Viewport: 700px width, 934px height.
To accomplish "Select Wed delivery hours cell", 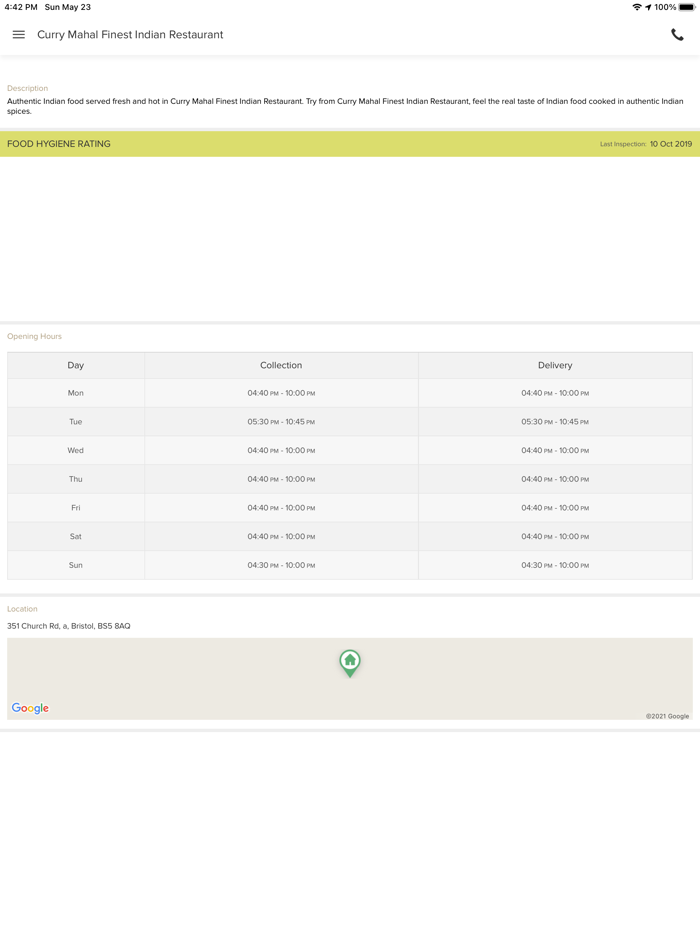I will click(x=555, y=450).
